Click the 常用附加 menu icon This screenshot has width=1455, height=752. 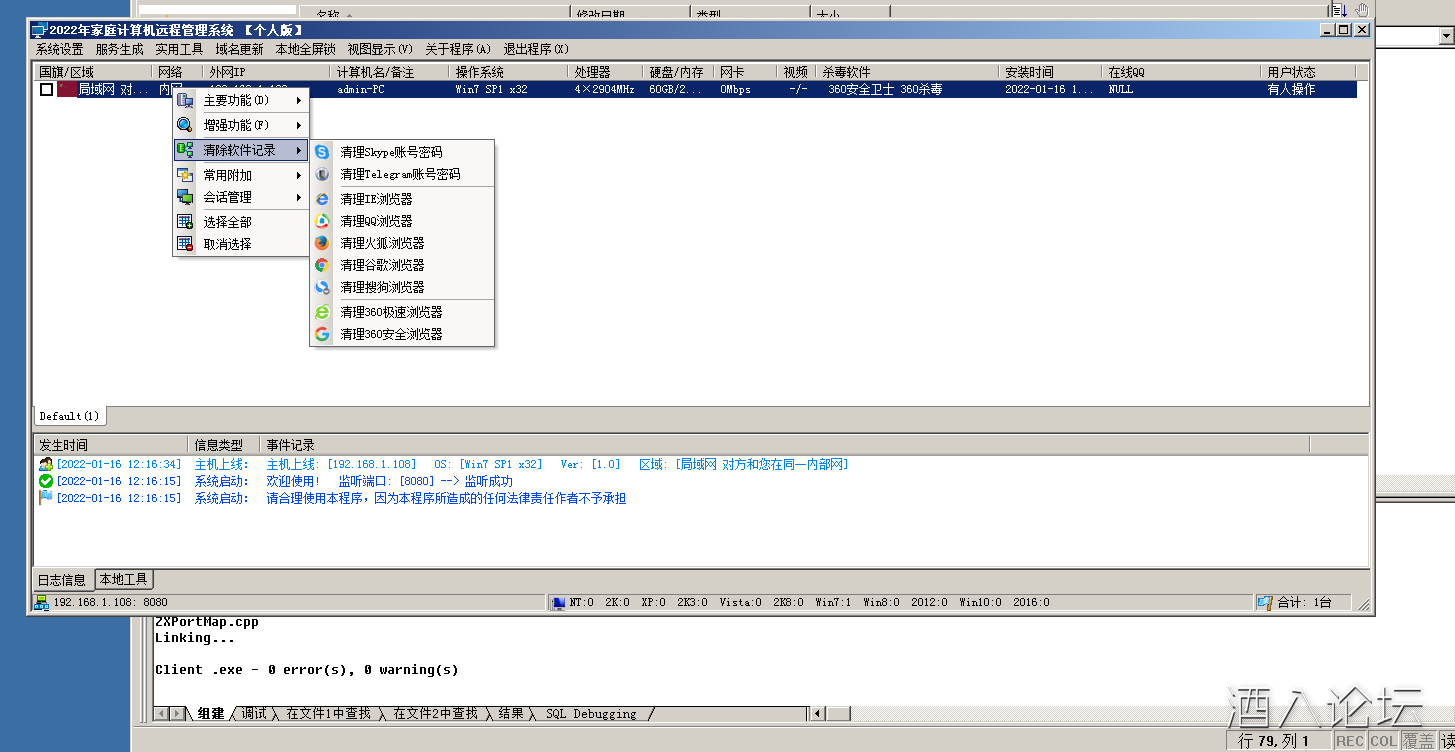pyautogui.click(x=185, y=175)
